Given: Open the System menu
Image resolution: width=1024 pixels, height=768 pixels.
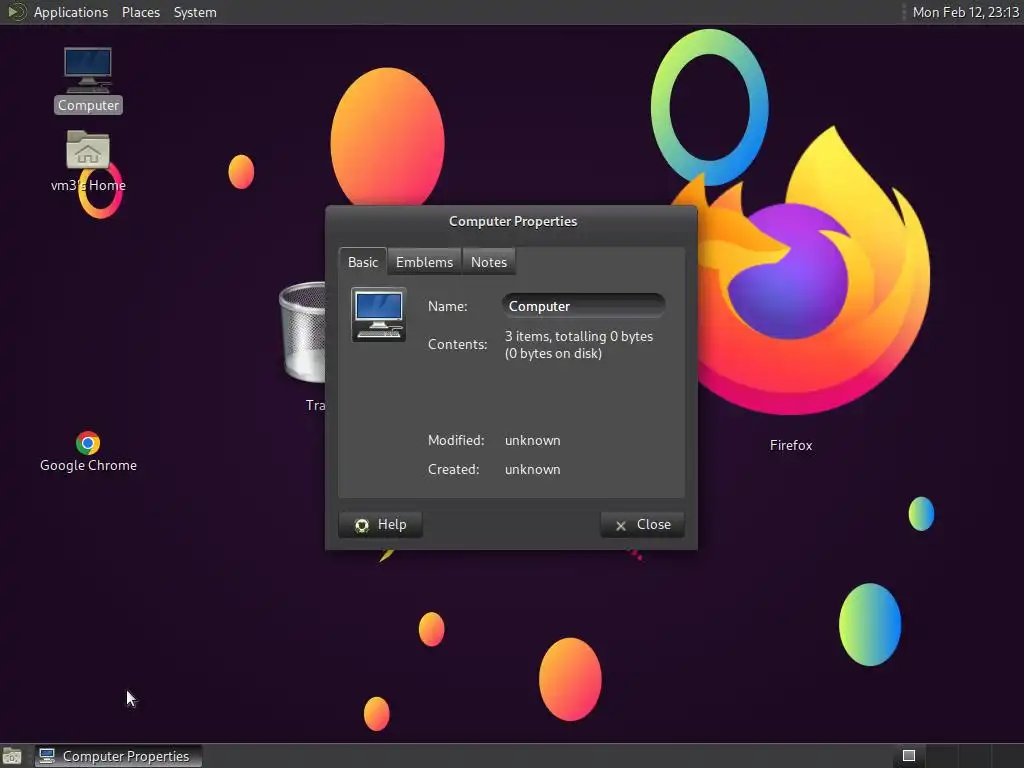Looking at the screenshot, I should pos(195,12).
